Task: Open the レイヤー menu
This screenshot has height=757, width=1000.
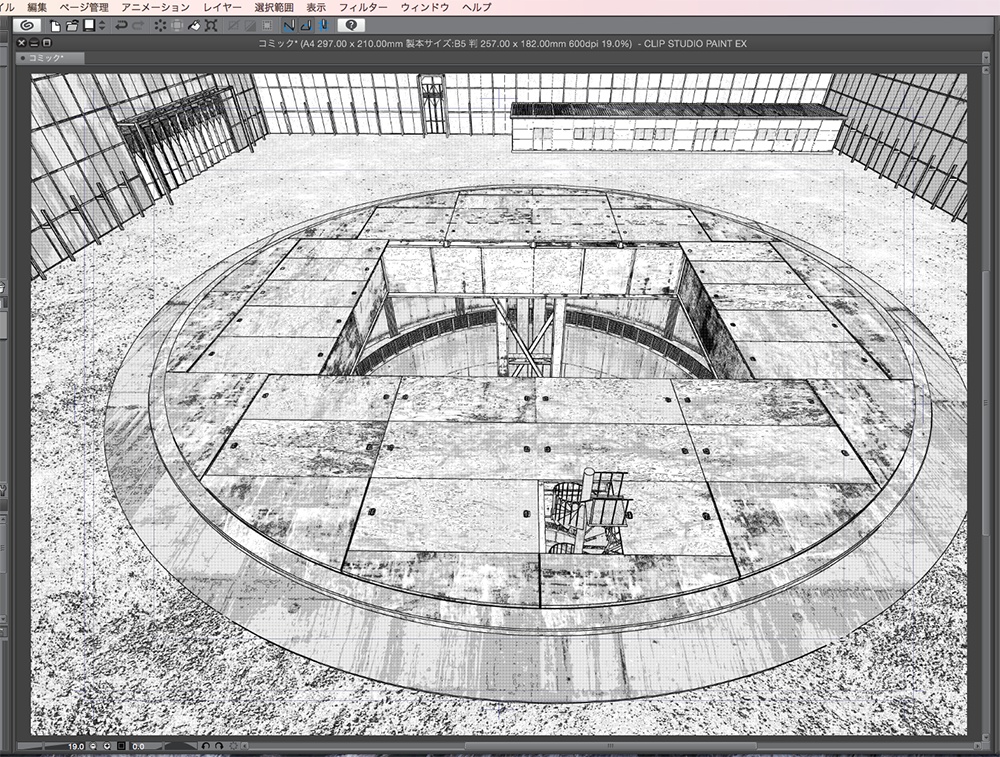Action: (223, 8)
